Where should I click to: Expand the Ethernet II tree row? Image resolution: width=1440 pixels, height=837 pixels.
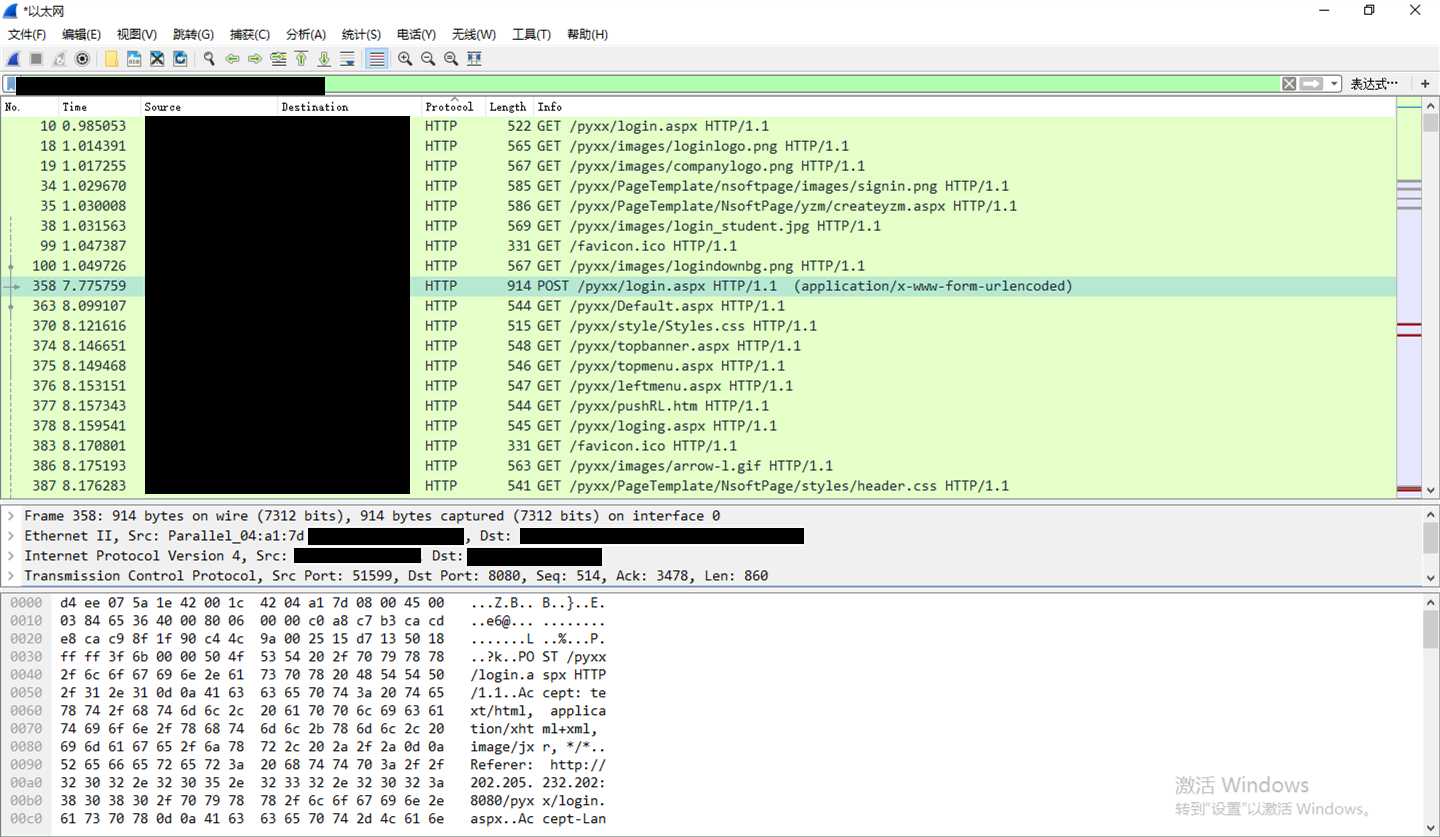point(10,536)
